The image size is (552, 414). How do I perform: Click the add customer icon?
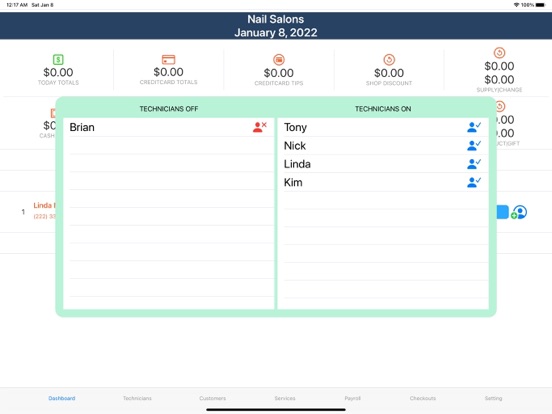click(x=519, y=212)
